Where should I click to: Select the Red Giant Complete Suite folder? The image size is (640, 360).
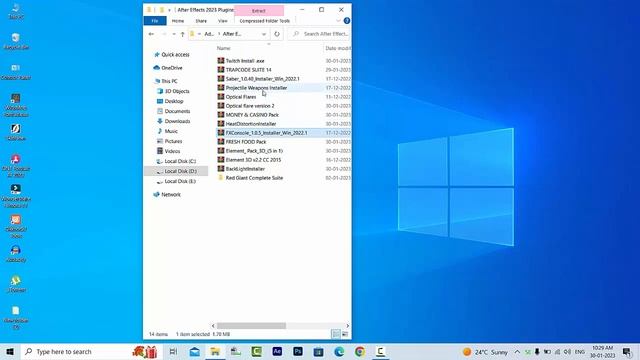pos(254,178)
